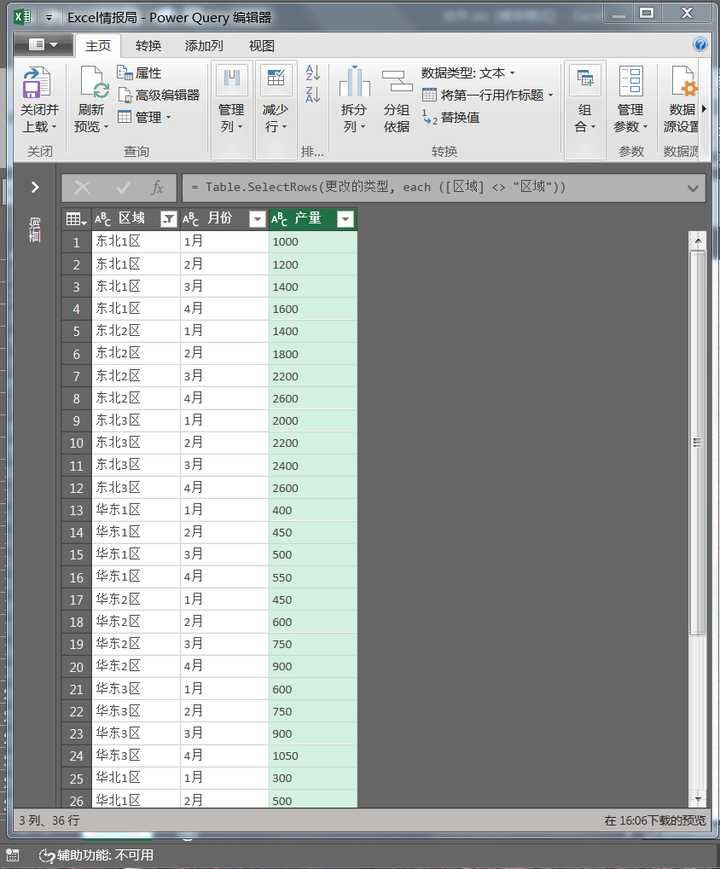
Task: Cancel the formula edit with the X icon
Action: [x=82, y=188]
